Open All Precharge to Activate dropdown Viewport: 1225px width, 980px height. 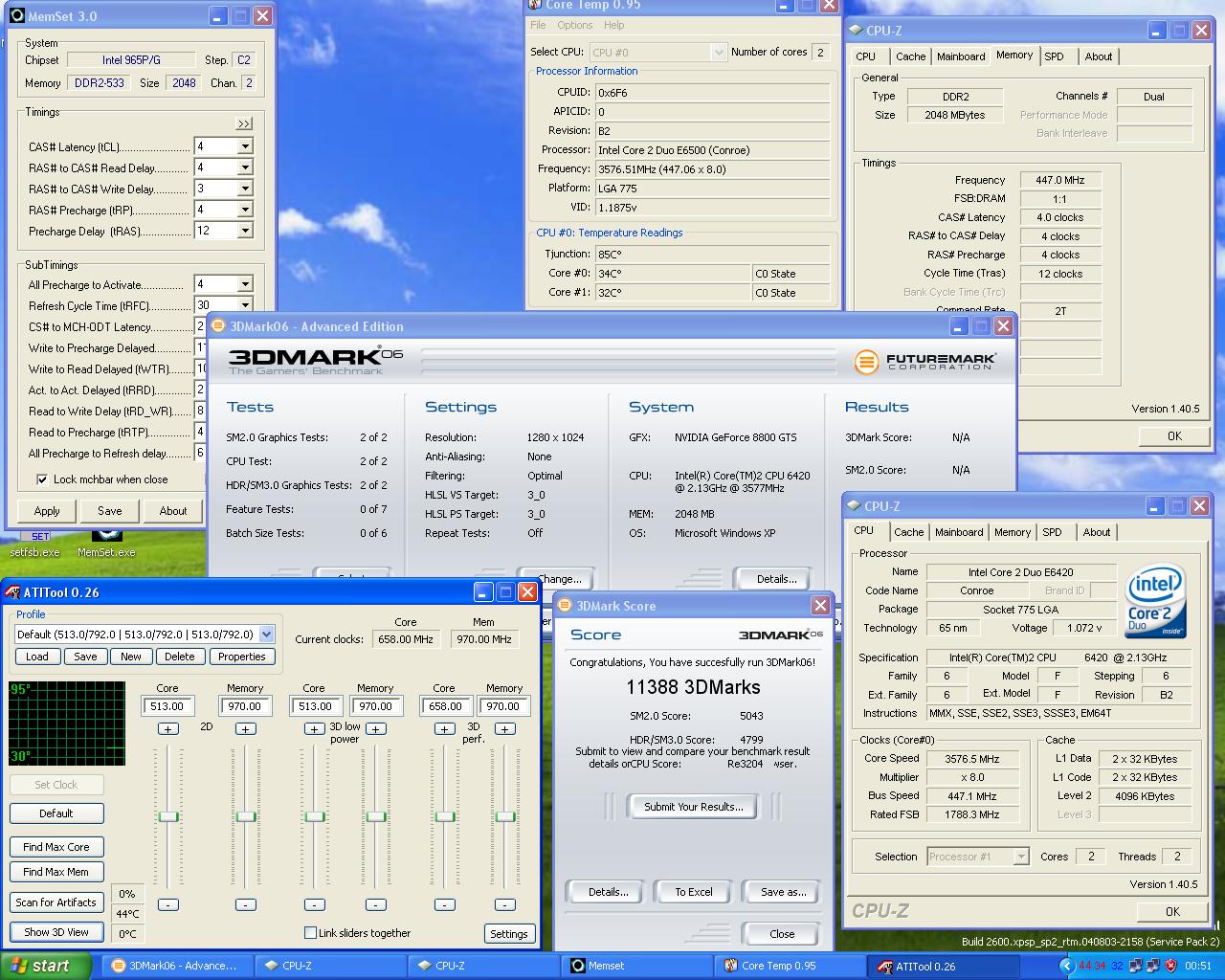(245, 284)
